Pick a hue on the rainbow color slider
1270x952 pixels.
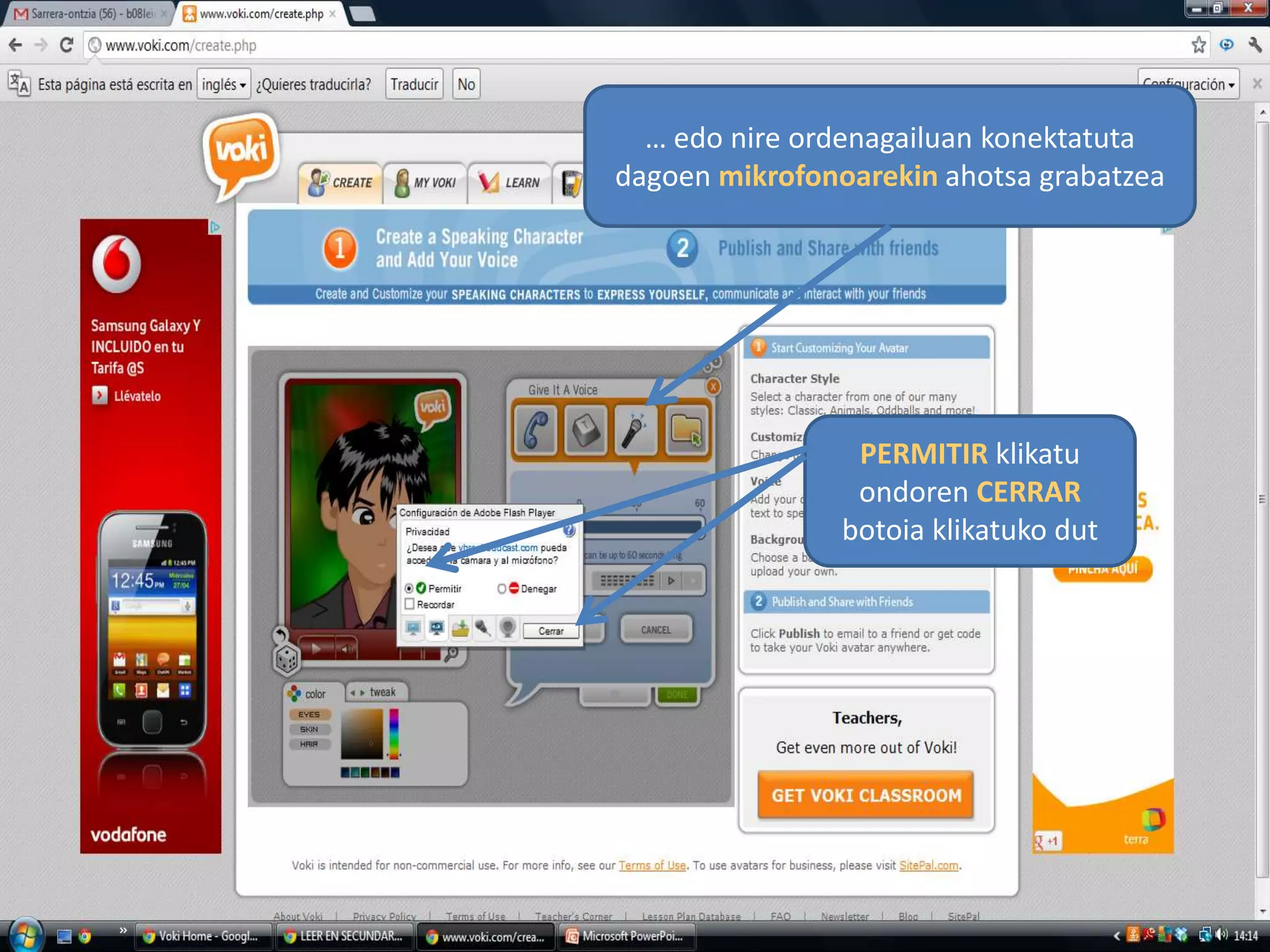[x=394, y=734]
